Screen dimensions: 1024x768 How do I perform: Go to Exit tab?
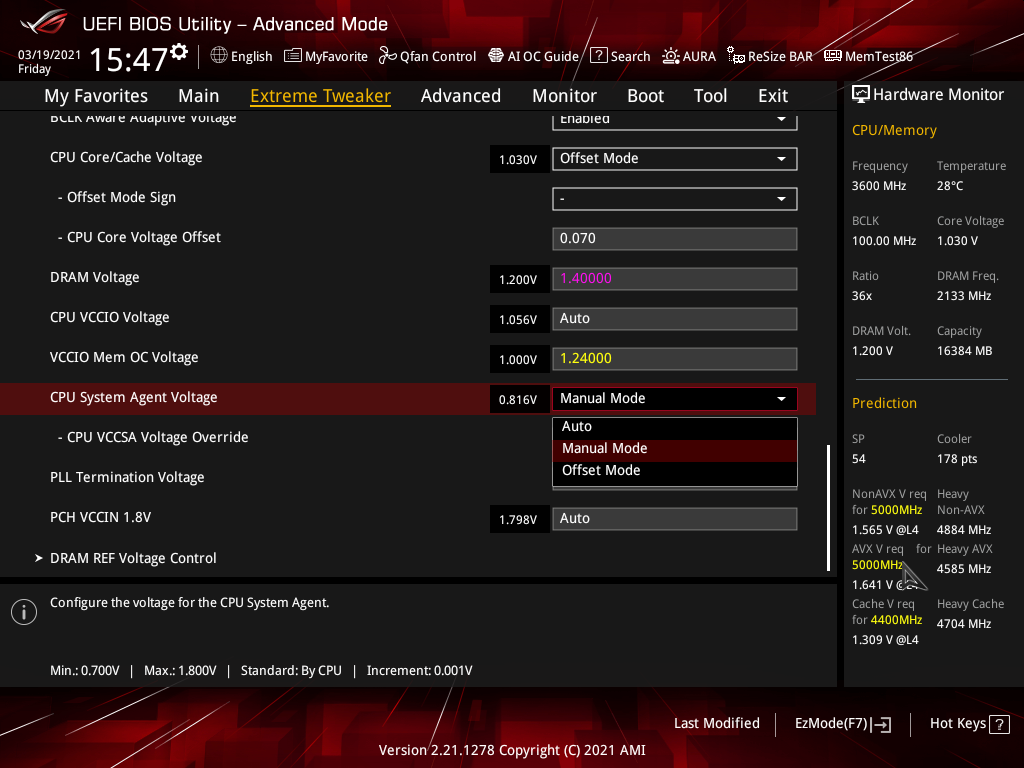773,95
